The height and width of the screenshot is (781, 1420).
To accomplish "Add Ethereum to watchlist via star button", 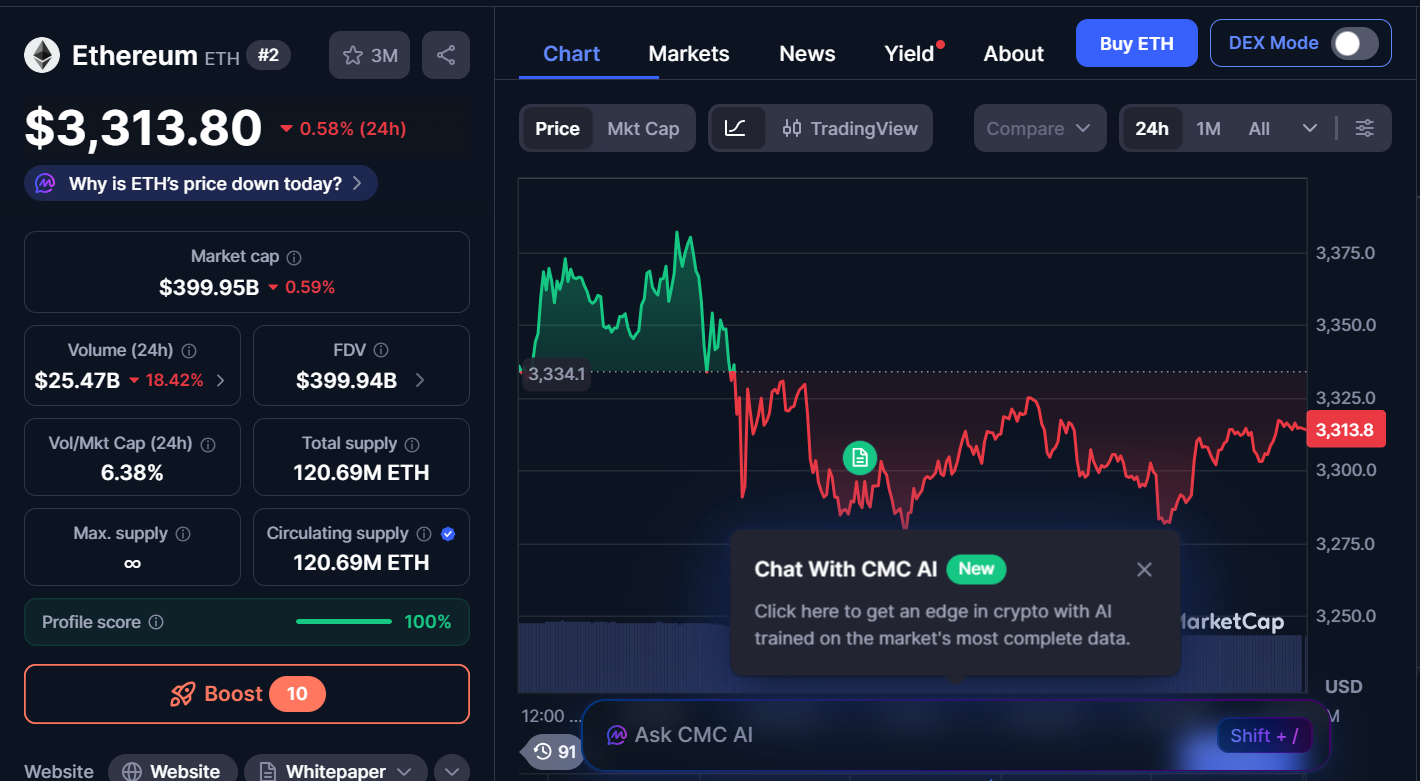I will [x=370, y=55].
